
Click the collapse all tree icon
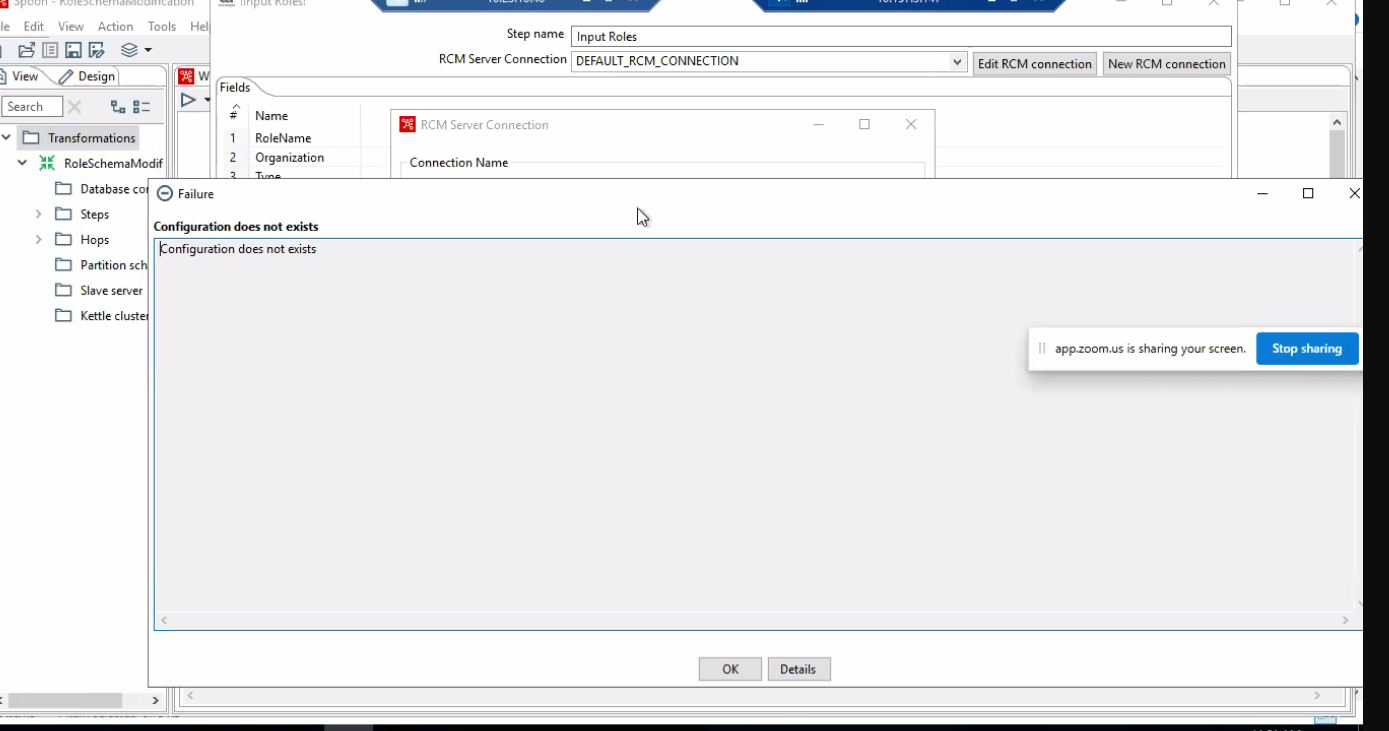[142, 107]
